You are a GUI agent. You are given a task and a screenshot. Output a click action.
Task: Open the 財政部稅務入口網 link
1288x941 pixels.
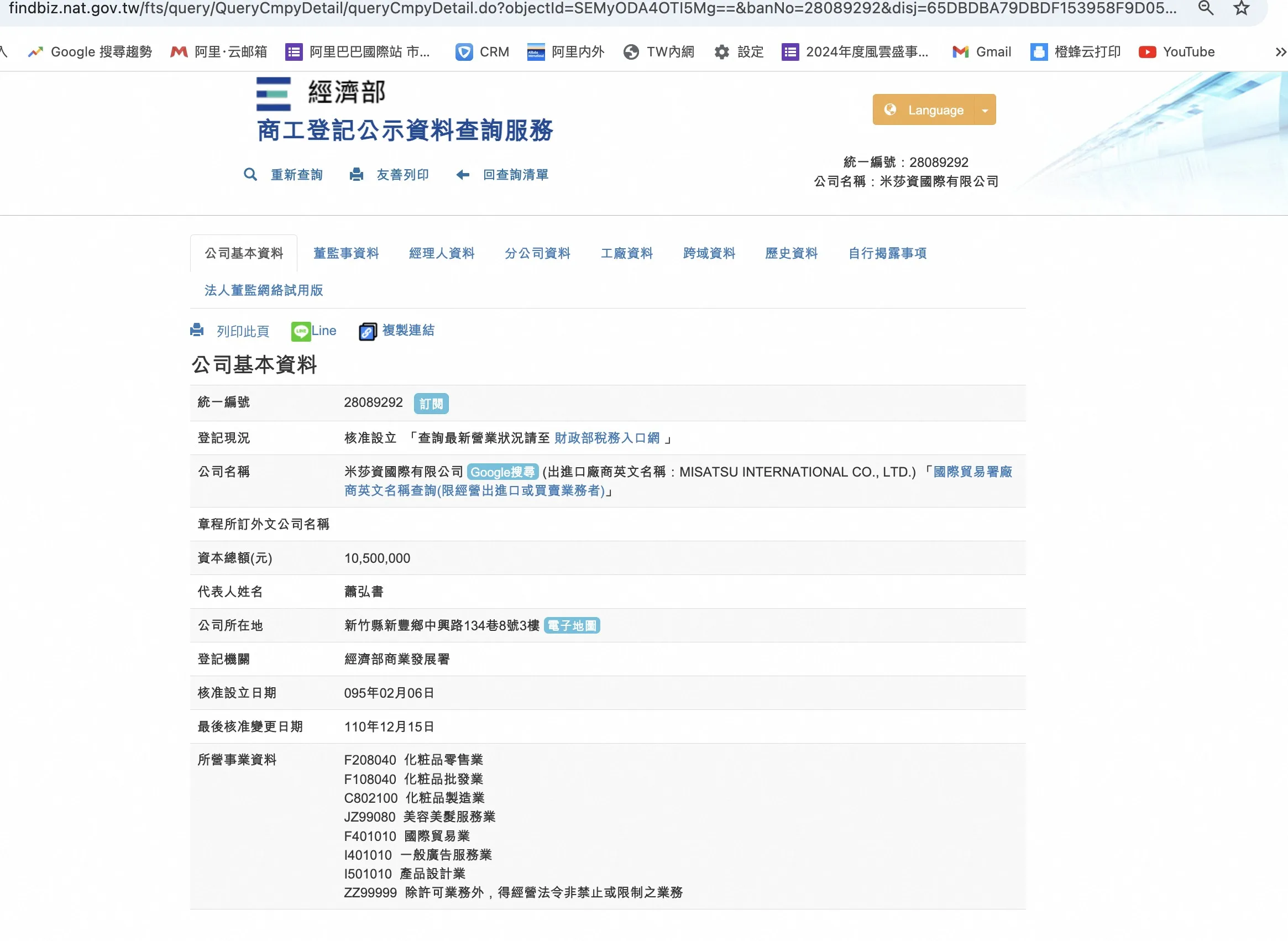606,438
